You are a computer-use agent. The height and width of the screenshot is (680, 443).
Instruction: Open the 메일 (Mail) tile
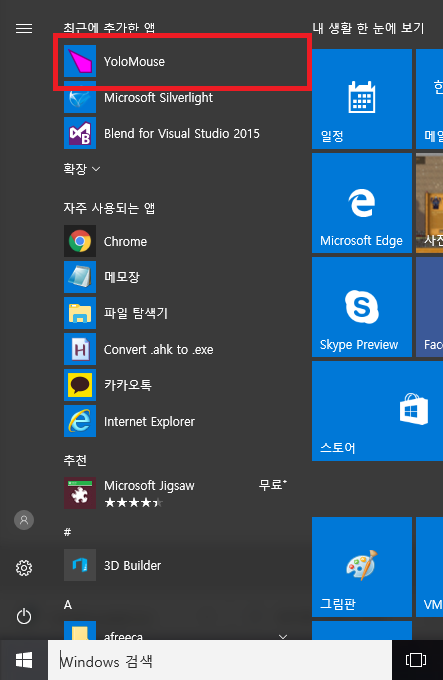click(430, 99)
